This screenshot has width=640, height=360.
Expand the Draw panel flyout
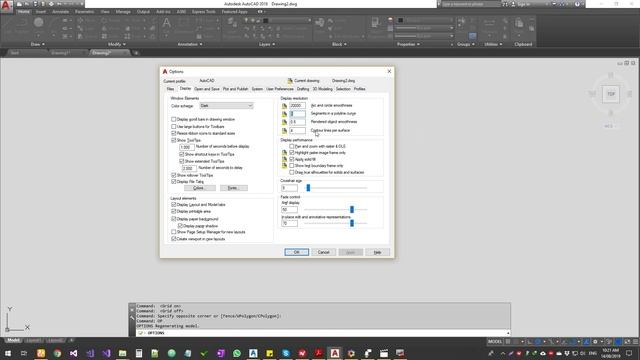(38, 44)
